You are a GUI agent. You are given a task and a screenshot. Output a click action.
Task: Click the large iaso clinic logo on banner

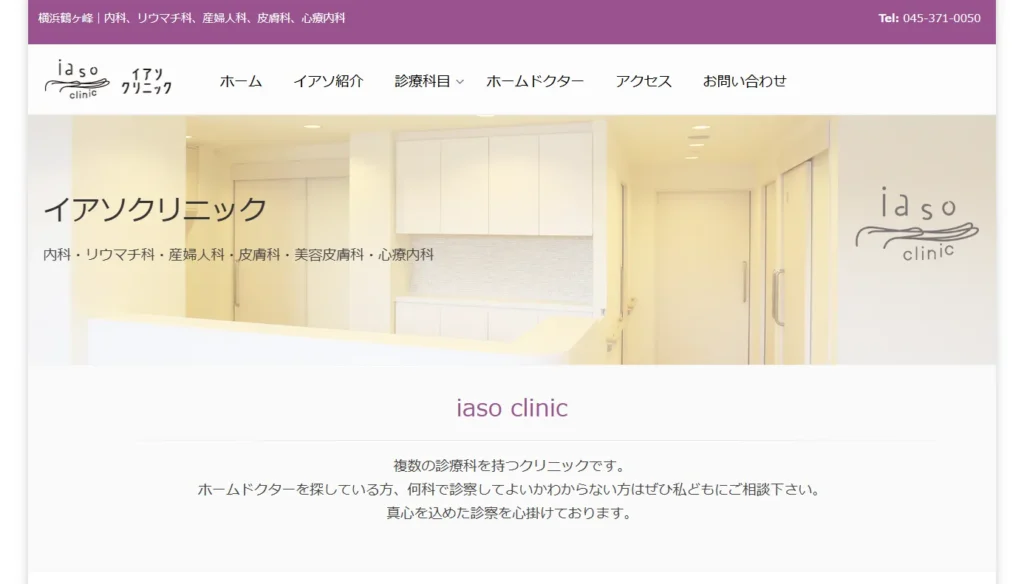917,224
